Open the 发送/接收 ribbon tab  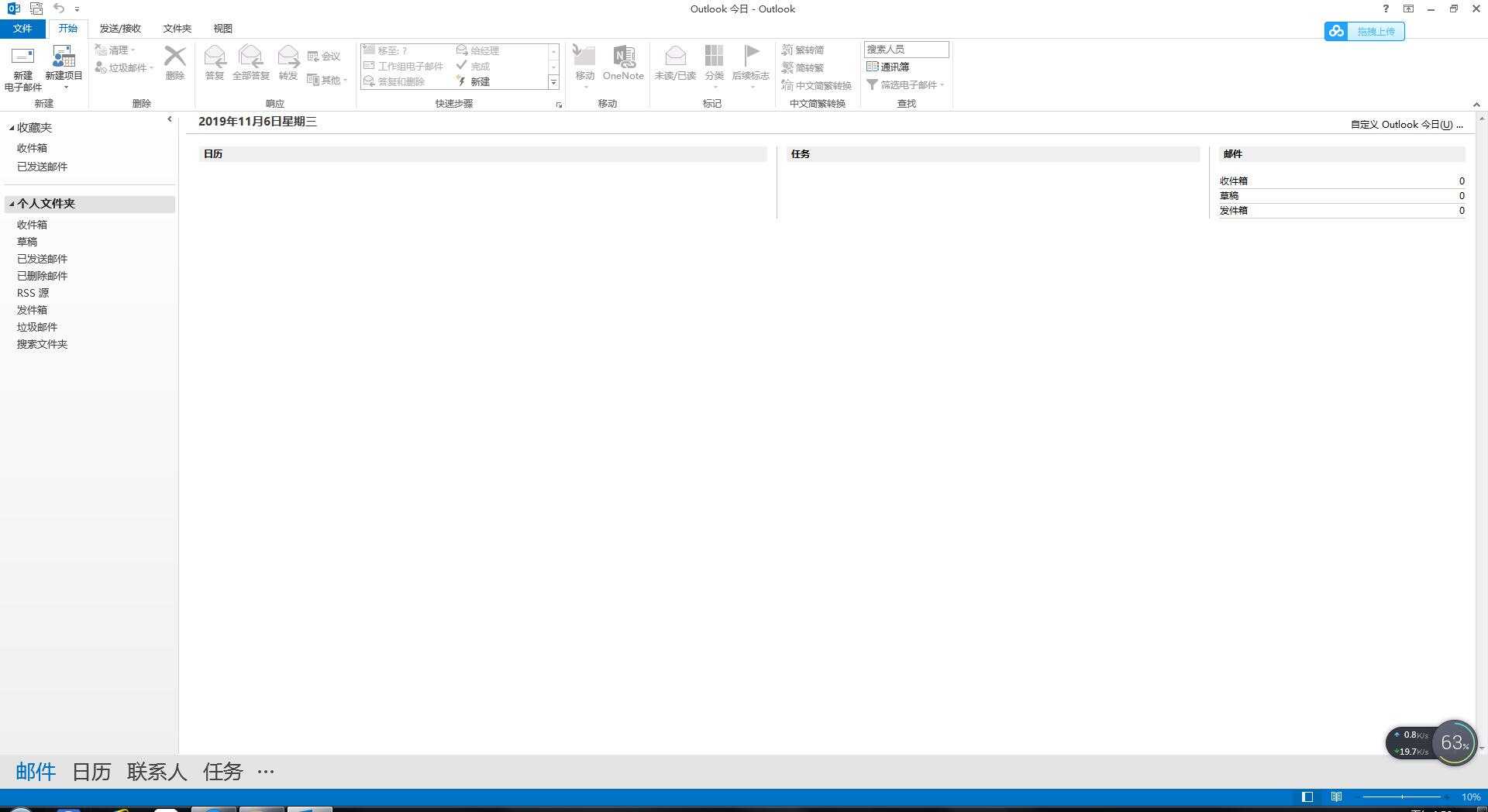[x=120, y=29]
